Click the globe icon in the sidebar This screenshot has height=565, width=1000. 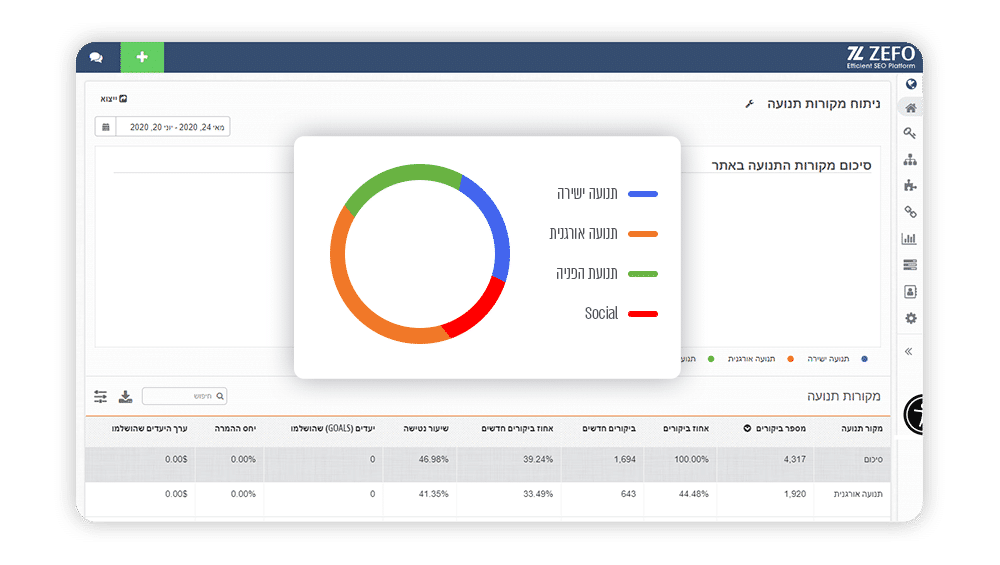click(911, 84)
